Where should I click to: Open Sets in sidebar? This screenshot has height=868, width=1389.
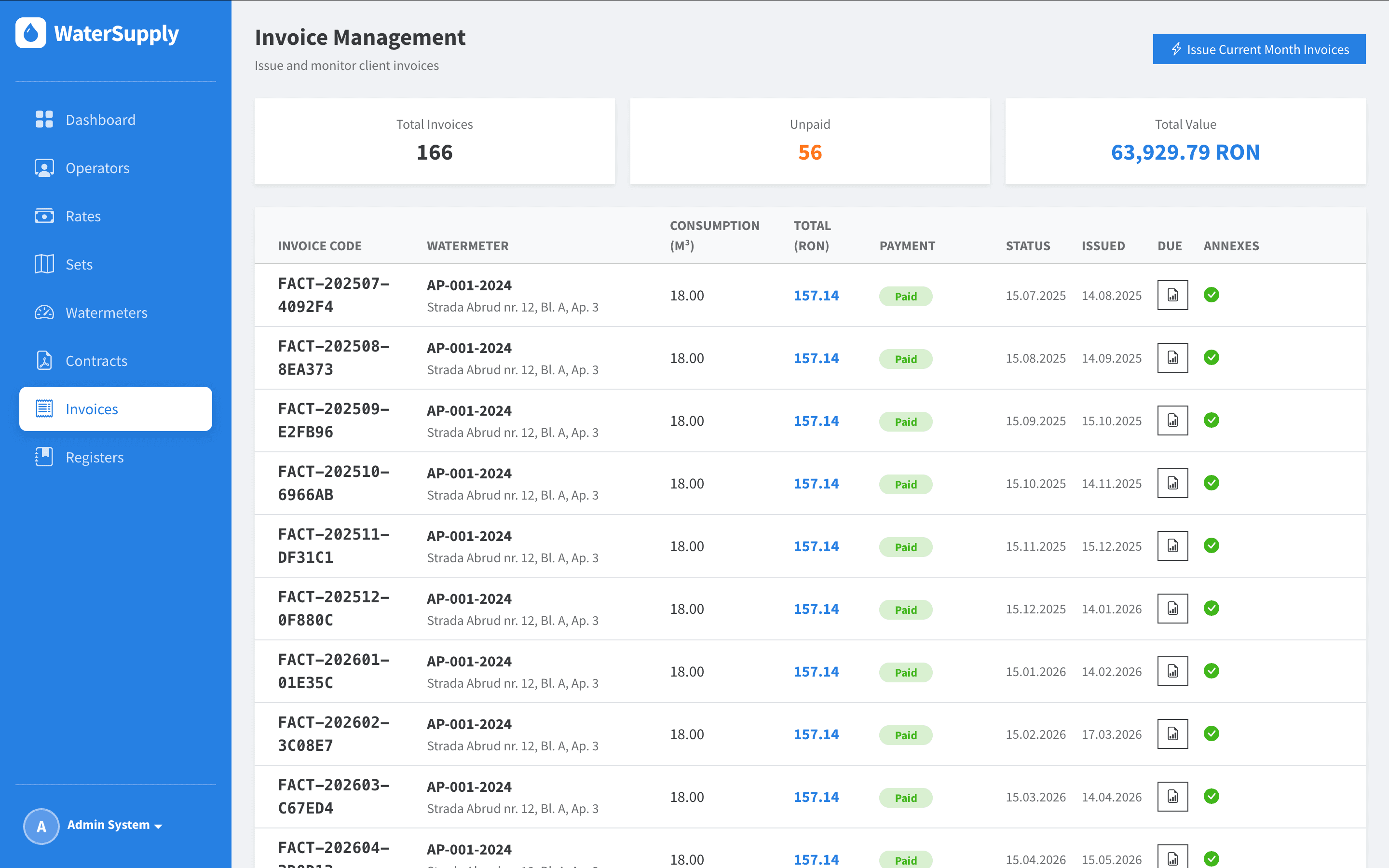click(115, 264)
